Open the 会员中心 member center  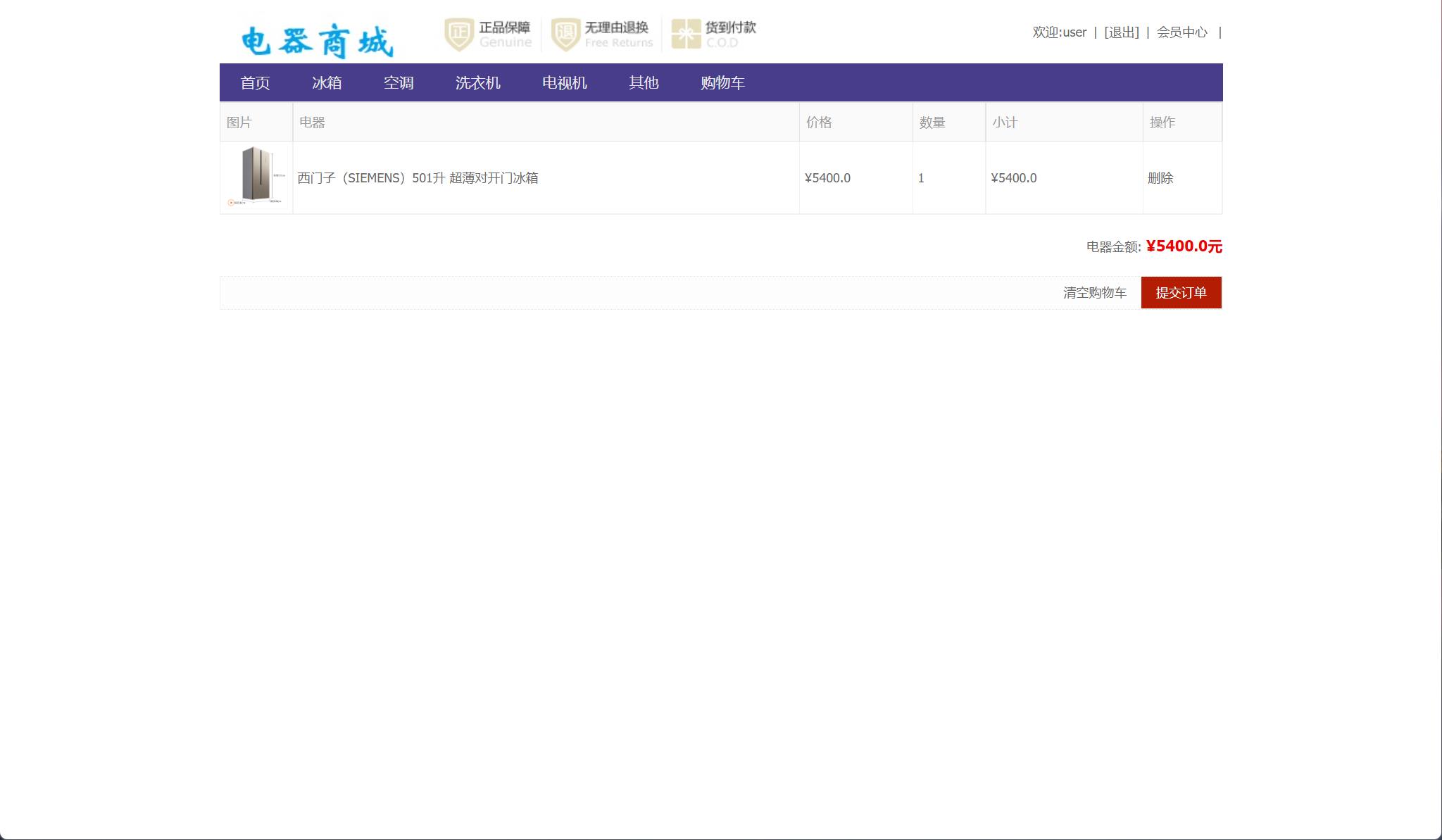pyautogui.click(x=1179, y=32)
